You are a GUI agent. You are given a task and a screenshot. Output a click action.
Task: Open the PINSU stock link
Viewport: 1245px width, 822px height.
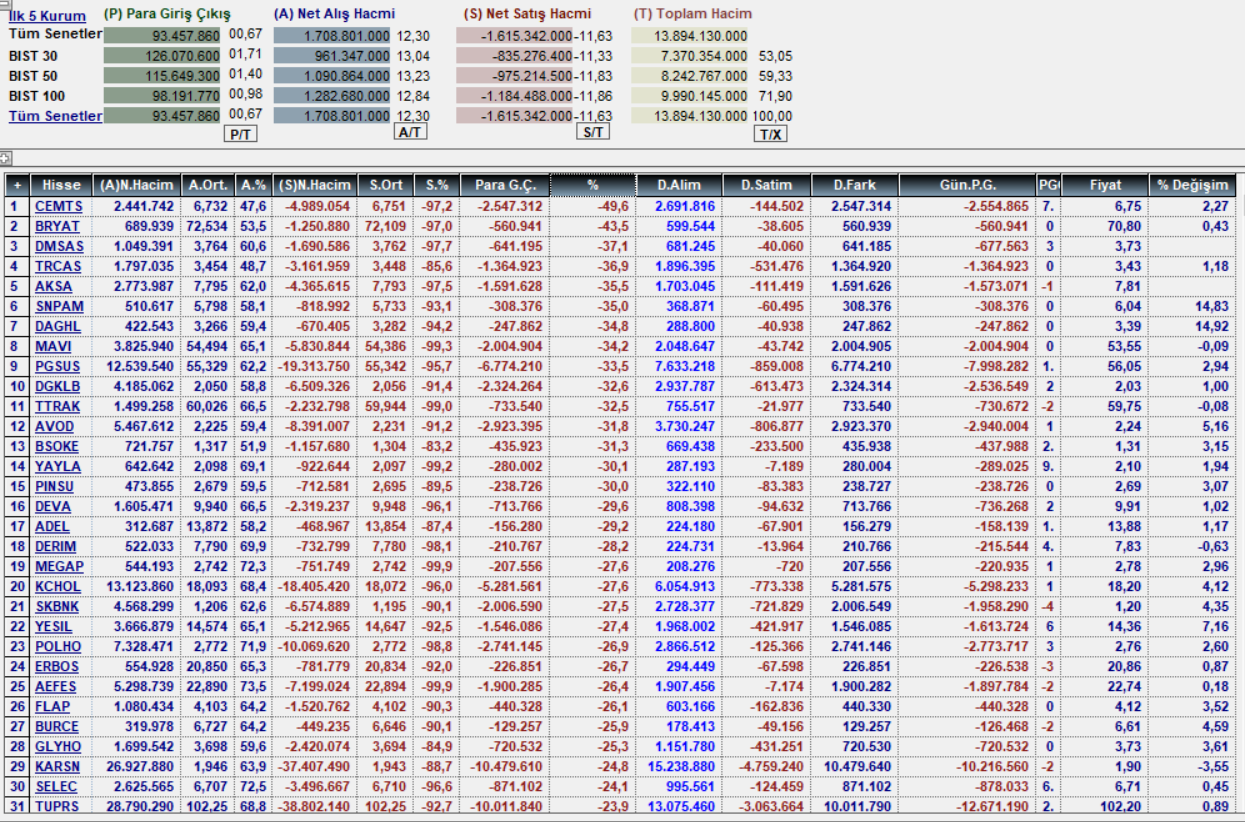(57, 486)
